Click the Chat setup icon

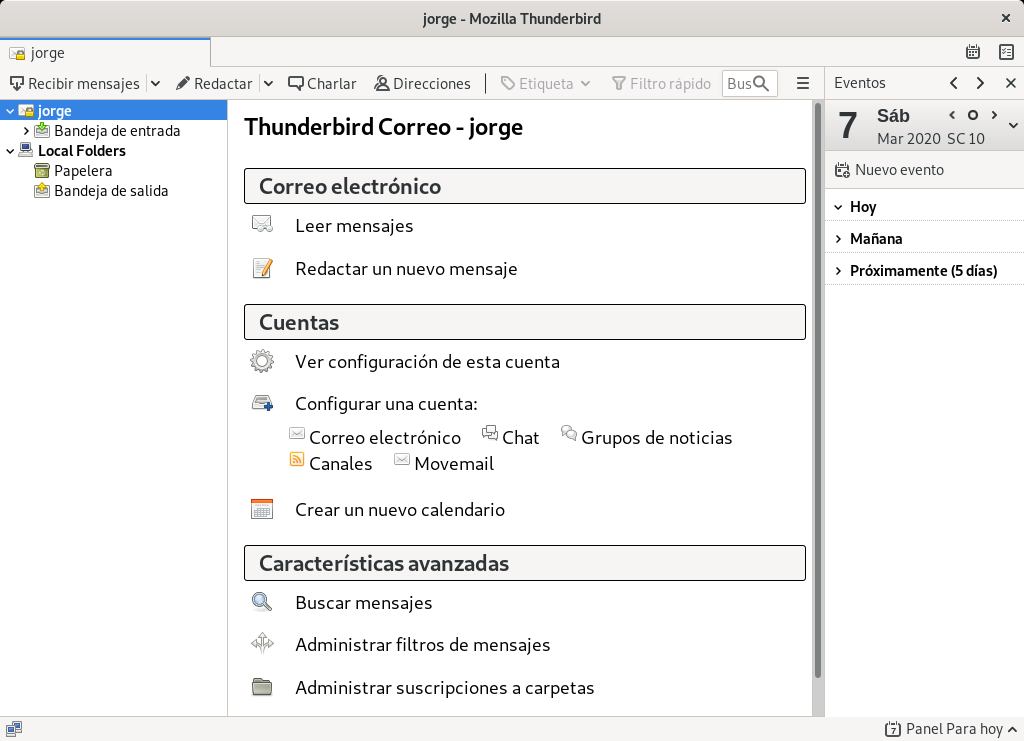(x=489, y=433)
